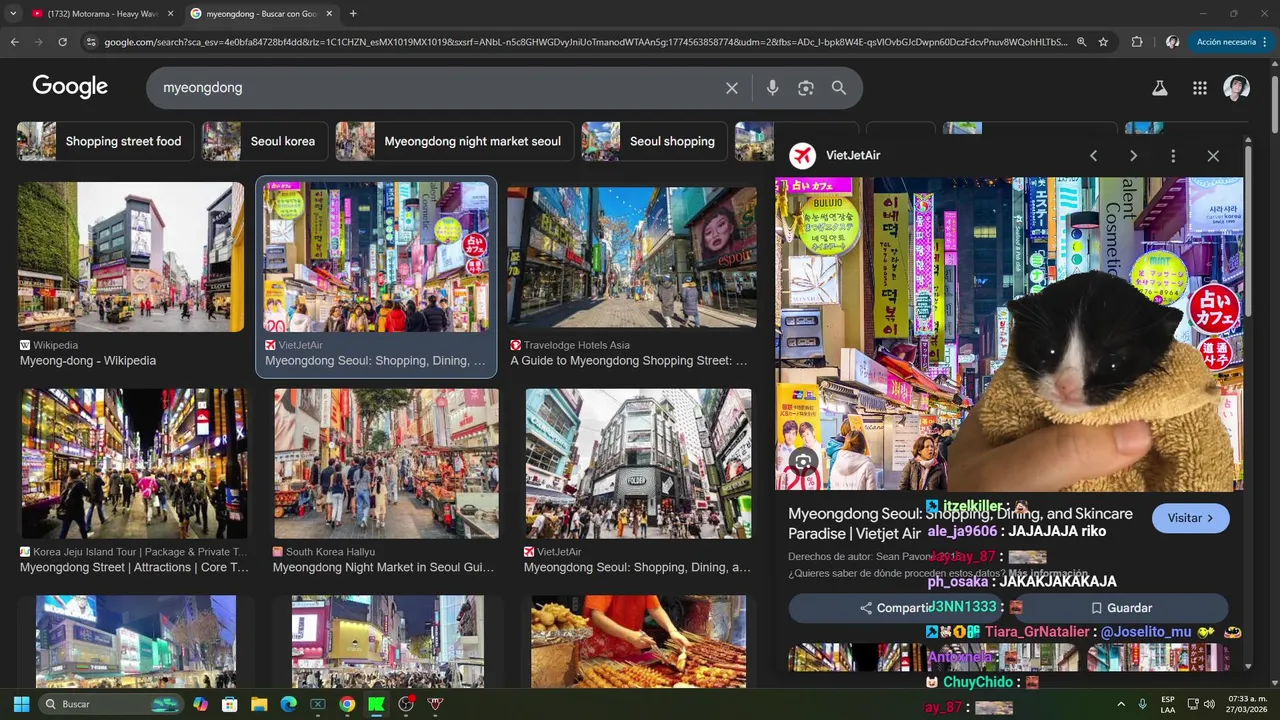The image size is (1280, 720).
Task: Close the image preview panel
Action: click(1213, 156)
